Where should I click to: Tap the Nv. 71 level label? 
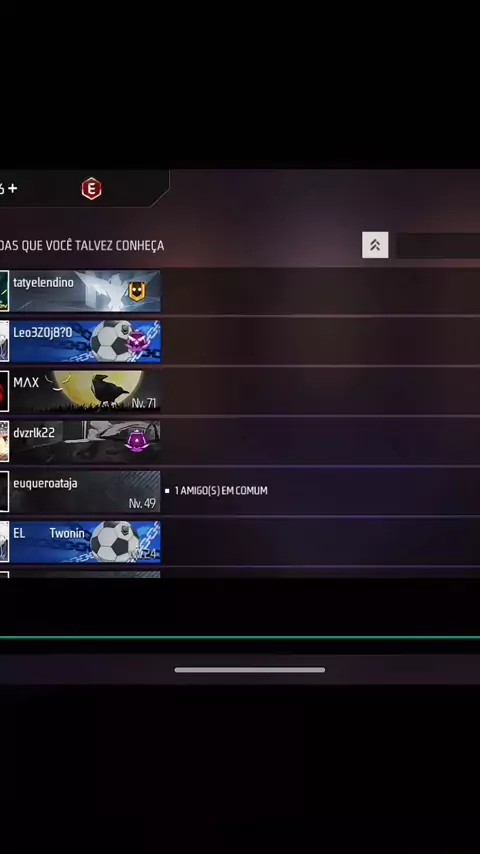(x=144, y=404)
